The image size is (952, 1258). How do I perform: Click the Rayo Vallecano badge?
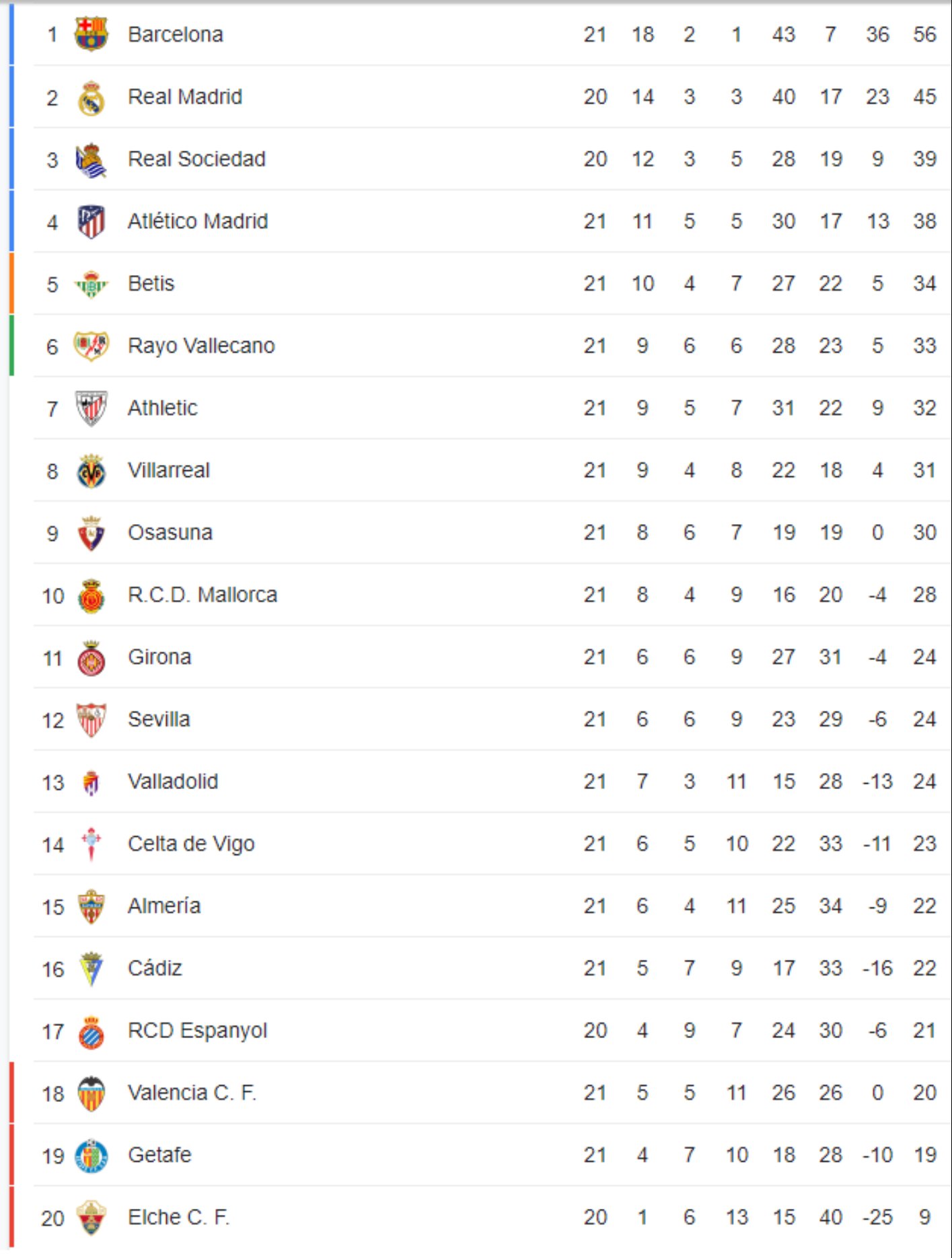[91, 346]
